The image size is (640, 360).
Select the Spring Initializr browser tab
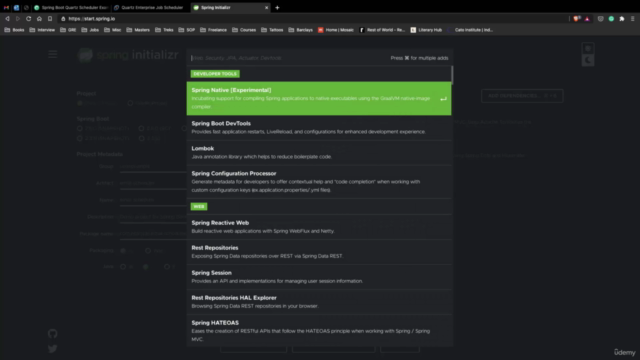[x=230, y=8]
